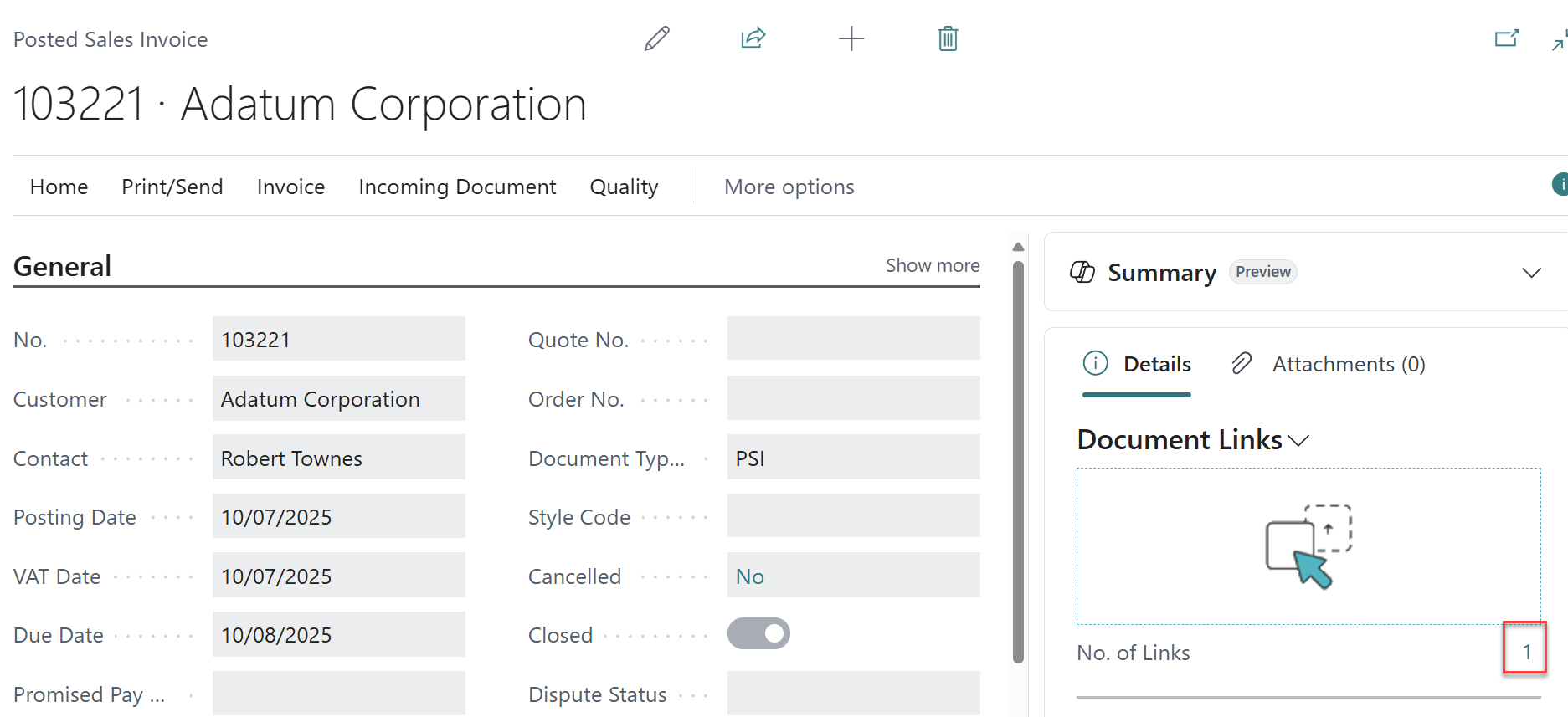Click the Promised Pay date field
The image size is (1568, 717).
pyautogui.click(x=339, y=694)
